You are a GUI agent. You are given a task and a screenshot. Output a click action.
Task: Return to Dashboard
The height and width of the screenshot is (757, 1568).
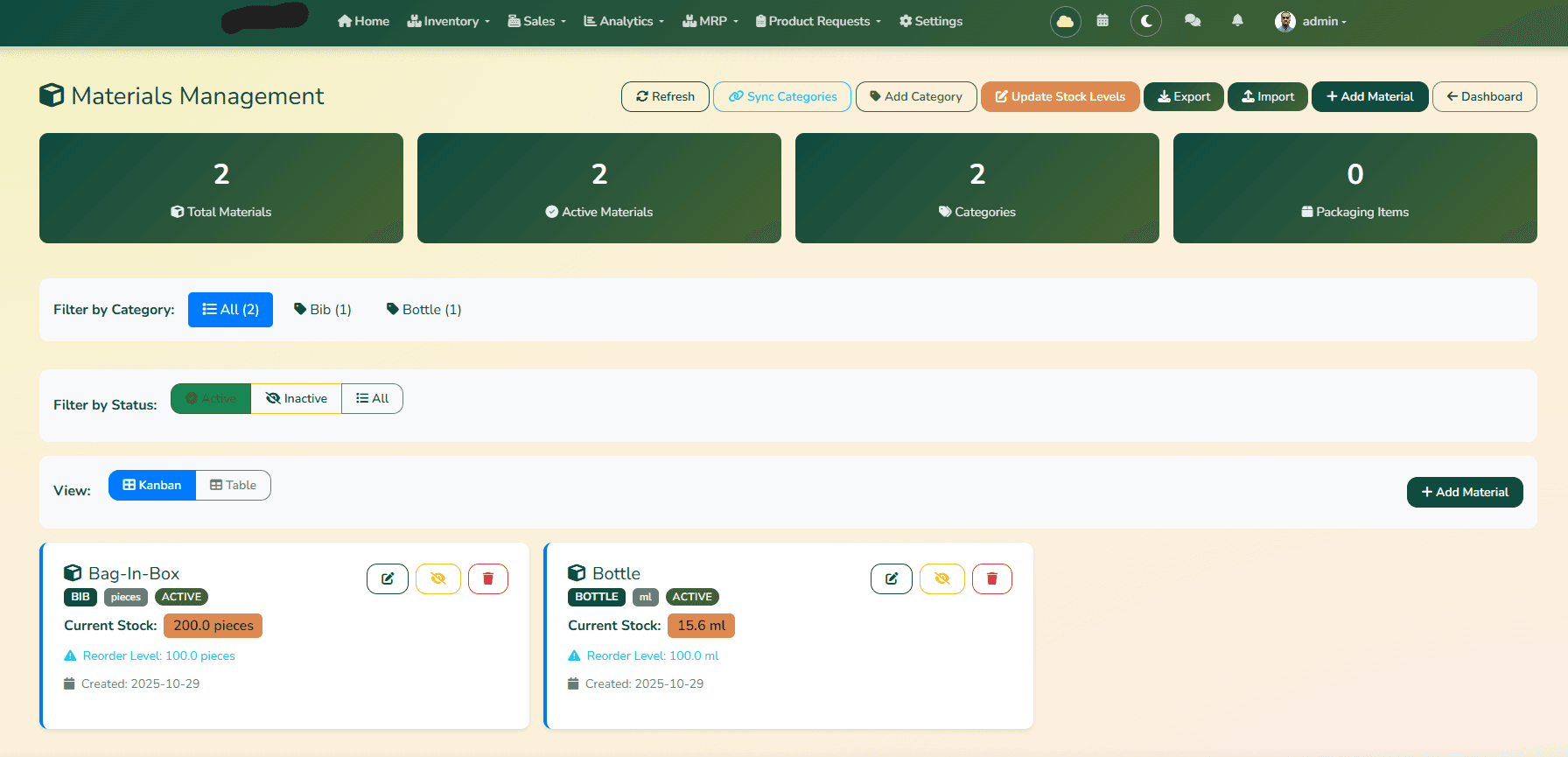[1485, 96]
